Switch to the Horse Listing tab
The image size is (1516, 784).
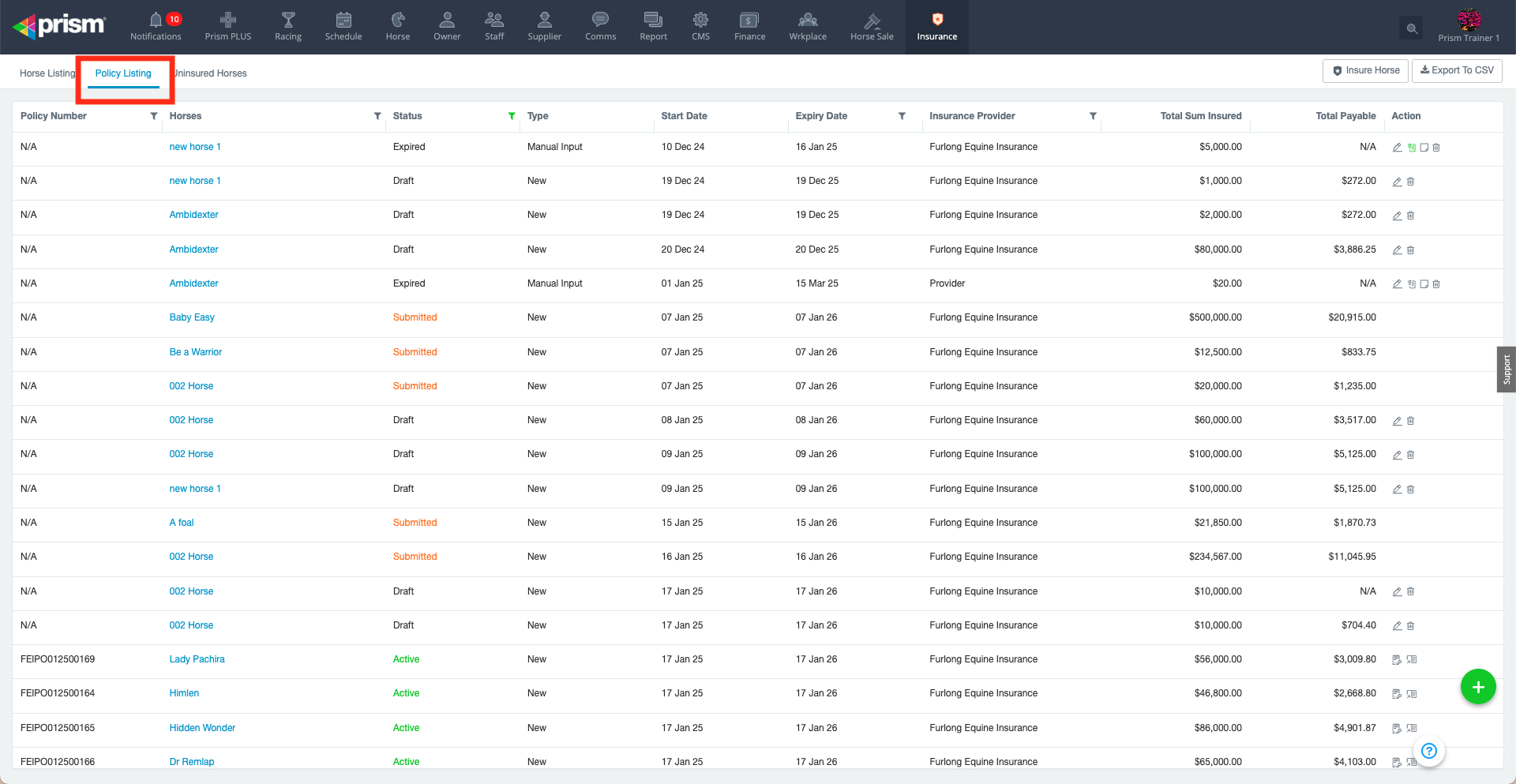click(47, 73)
